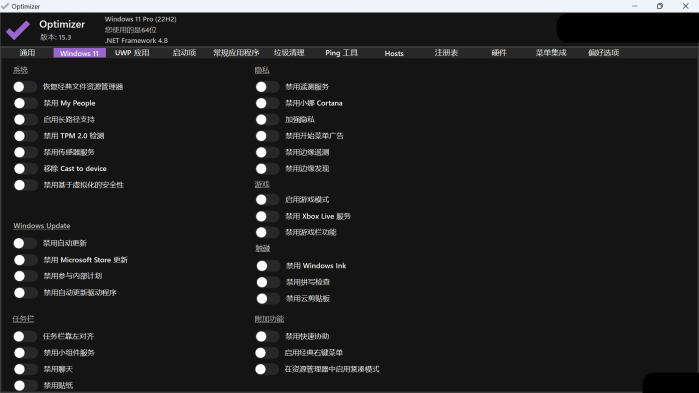Click the 系统 section heading

(x=21, y=70)
